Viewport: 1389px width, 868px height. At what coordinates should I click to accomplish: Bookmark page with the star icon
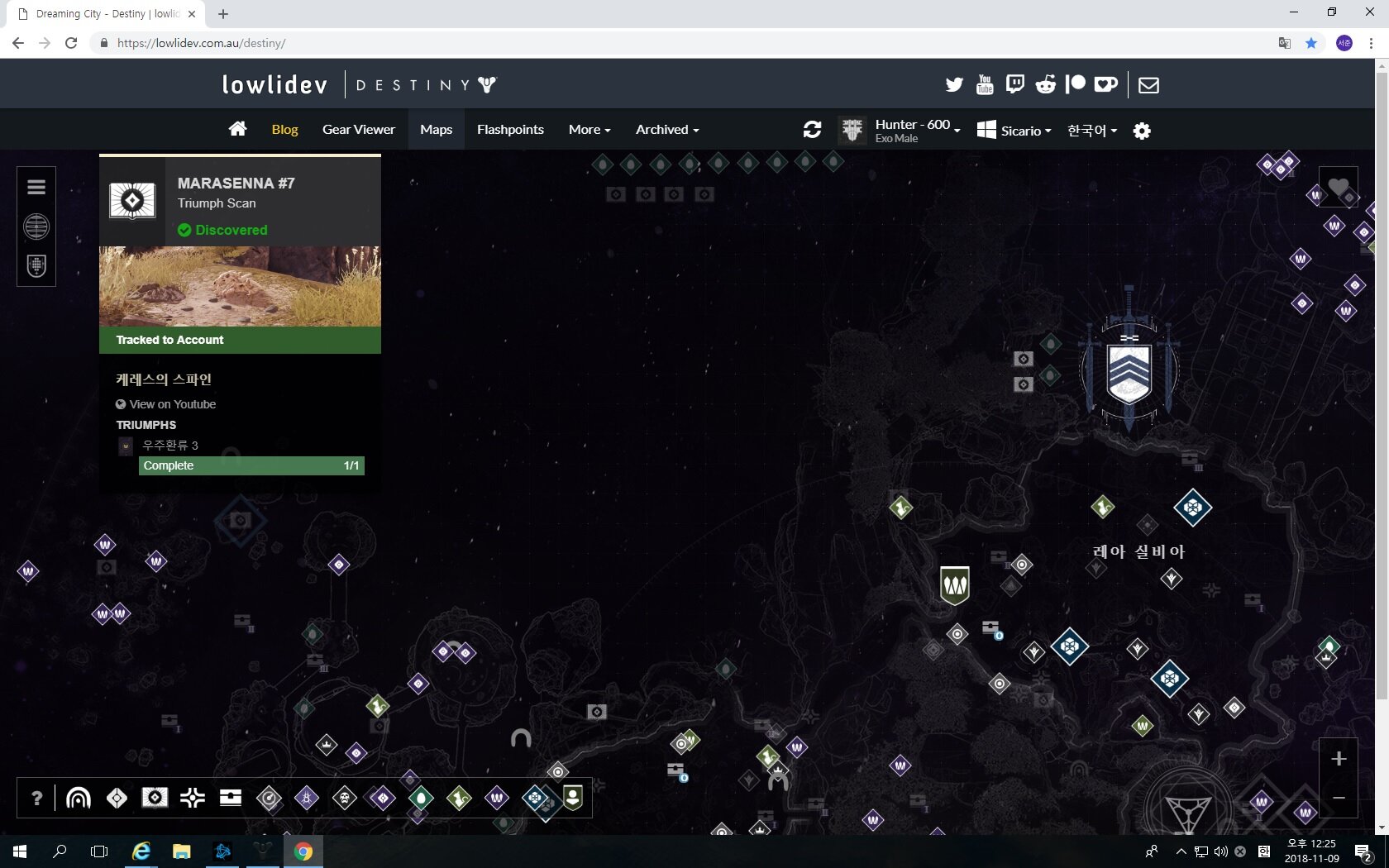click(1311, 43)
